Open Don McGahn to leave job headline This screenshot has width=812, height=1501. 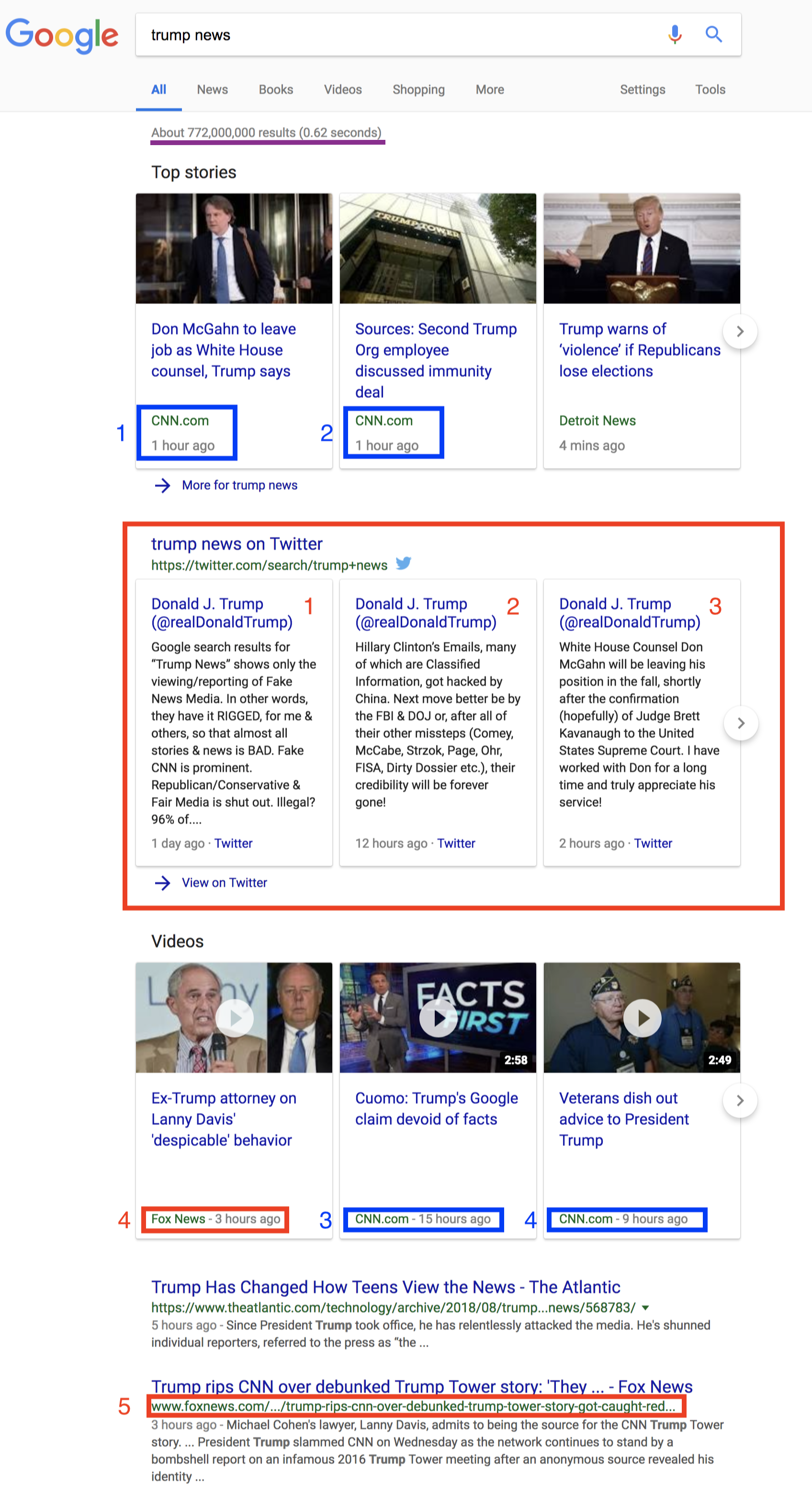(x=224, y=350)
